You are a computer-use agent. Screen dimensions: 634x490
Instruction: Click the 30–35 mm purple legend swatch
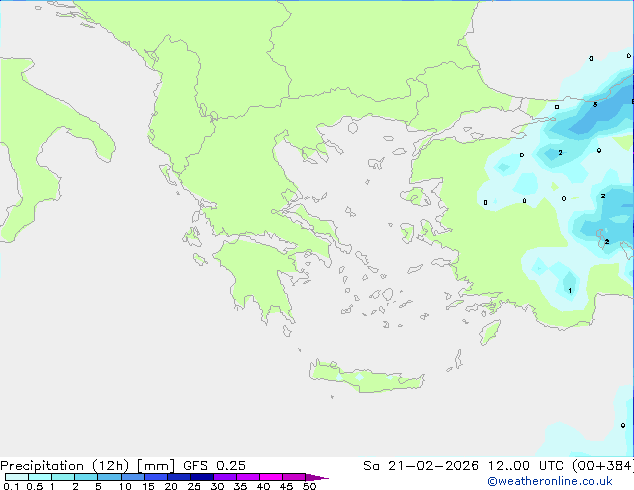[x=225, y=477]
